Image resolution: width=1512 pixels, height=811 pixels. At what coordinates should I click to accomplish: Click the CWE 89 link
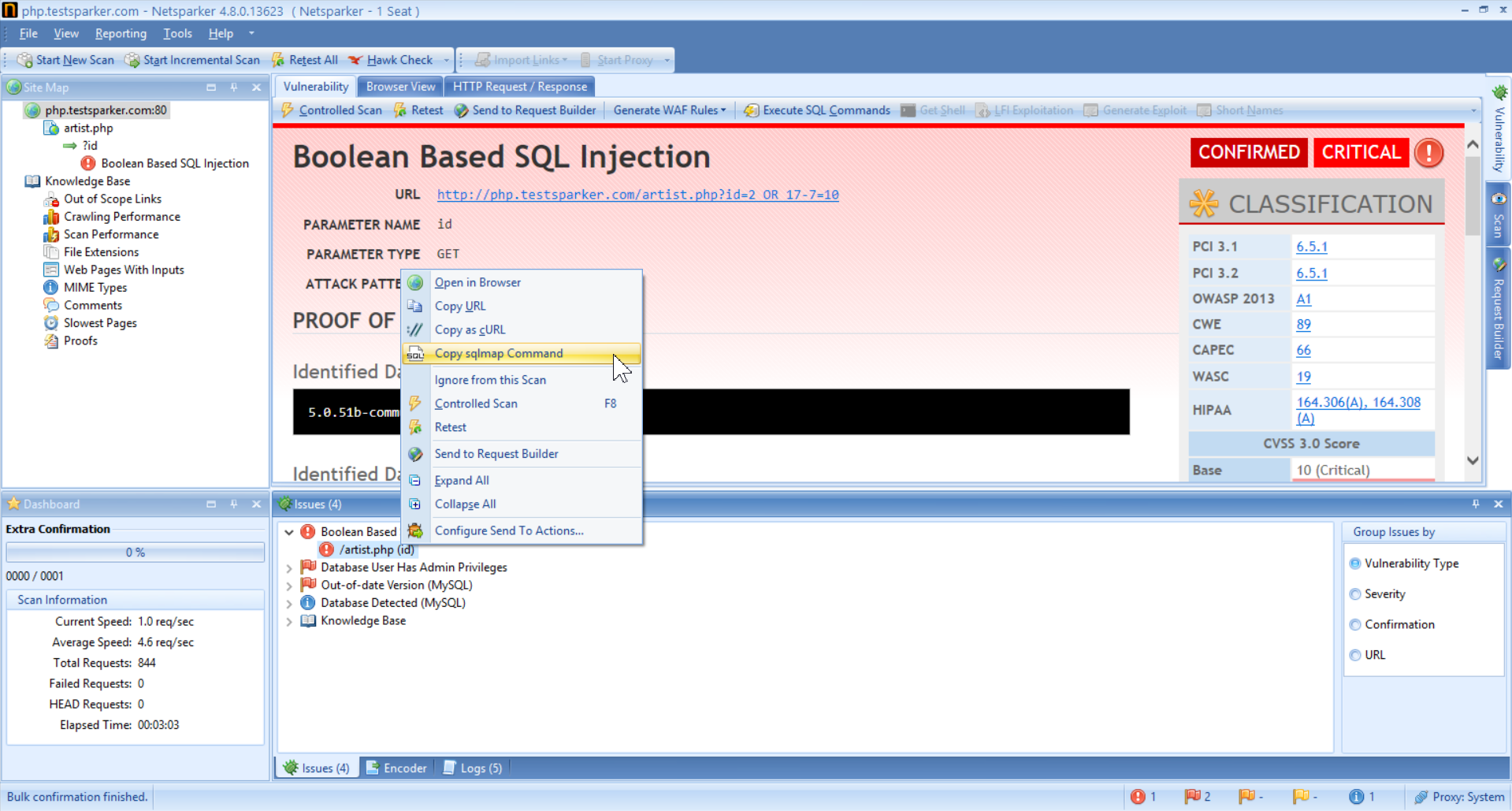pyautogui.click(x=1302, y=324)
